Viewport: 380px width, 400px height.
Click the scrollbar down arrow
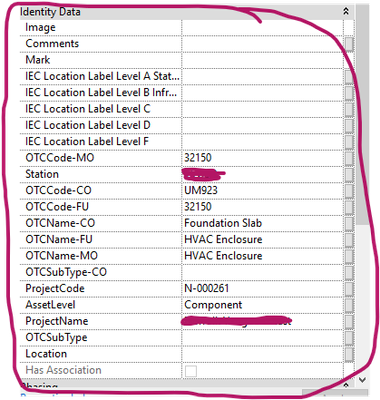click(363, 380)
